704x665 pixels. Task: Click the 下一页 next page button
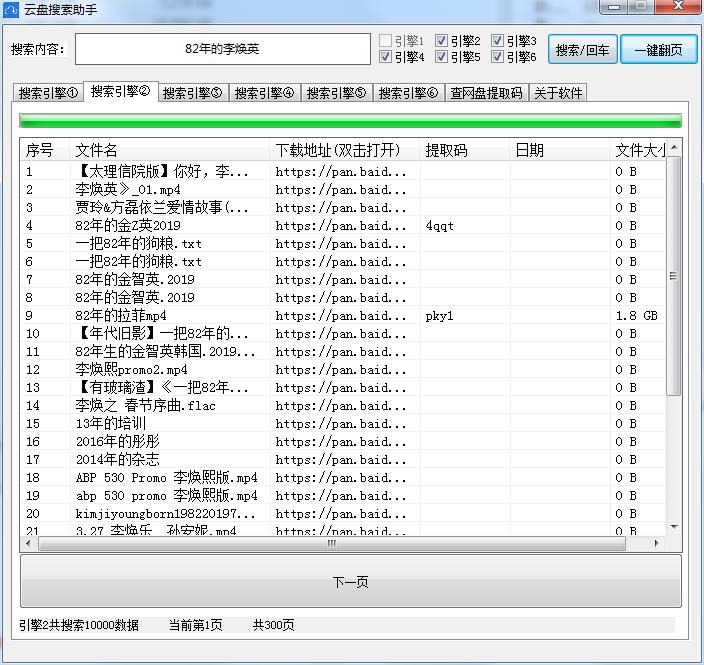pyautogui.click(x=351, y=582)
